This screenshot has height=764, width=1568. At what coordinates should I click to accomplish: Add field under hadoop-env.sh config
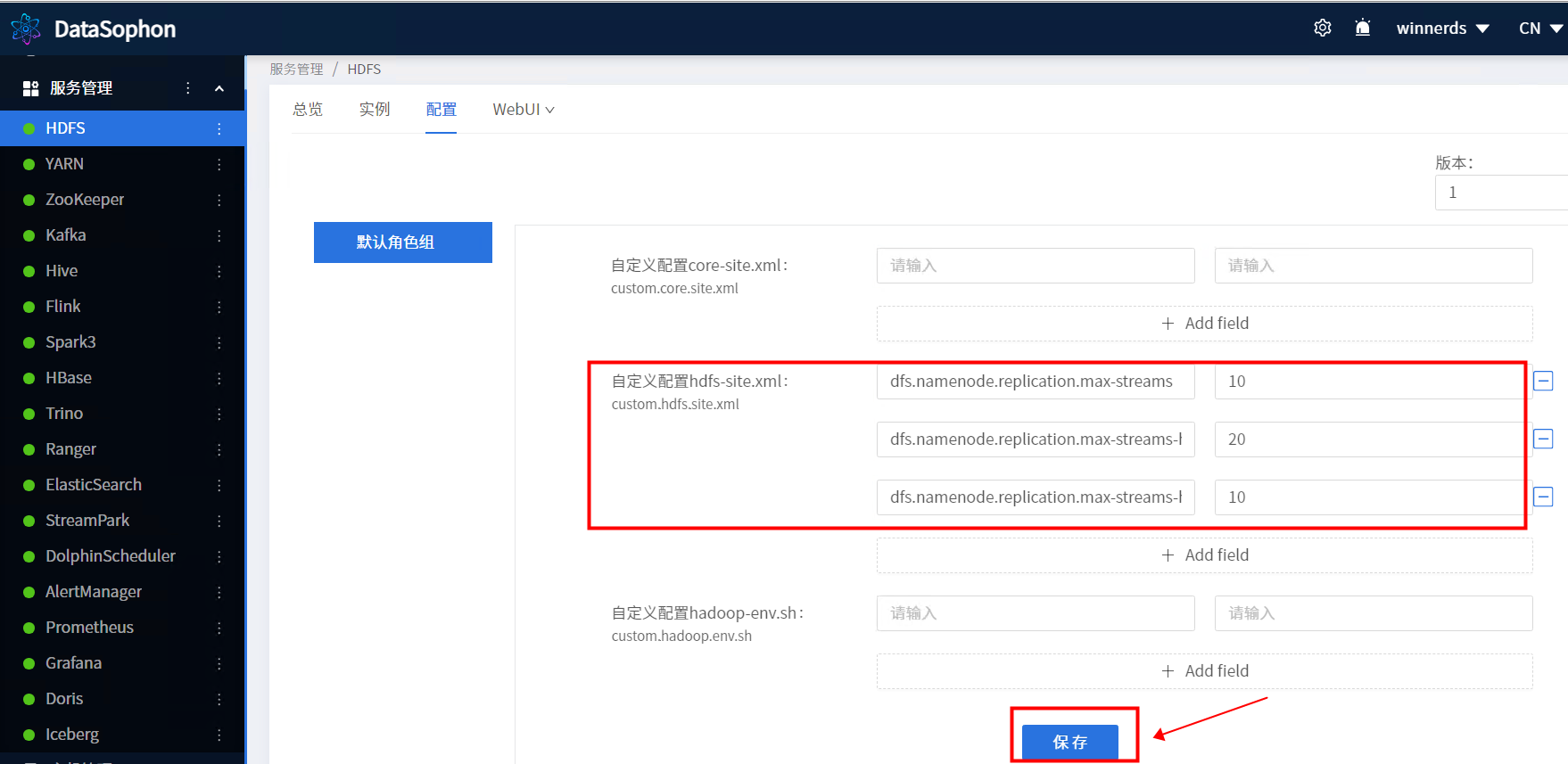coord(1205,671)
